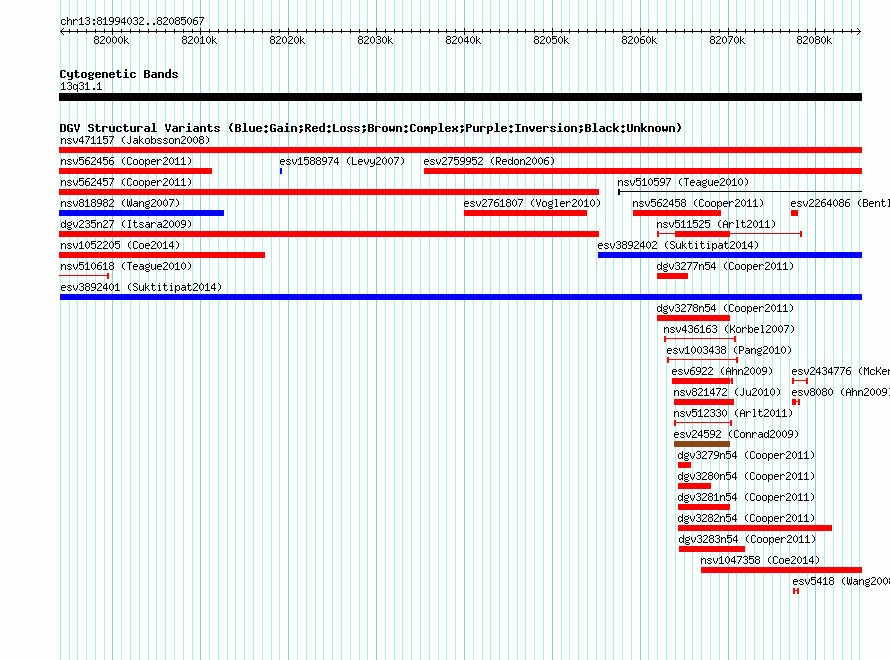The width and height of the screenshot is (890, 660).
Task: Click the nsv511525 (Arlt2011) label
Action: coord(716,224)
